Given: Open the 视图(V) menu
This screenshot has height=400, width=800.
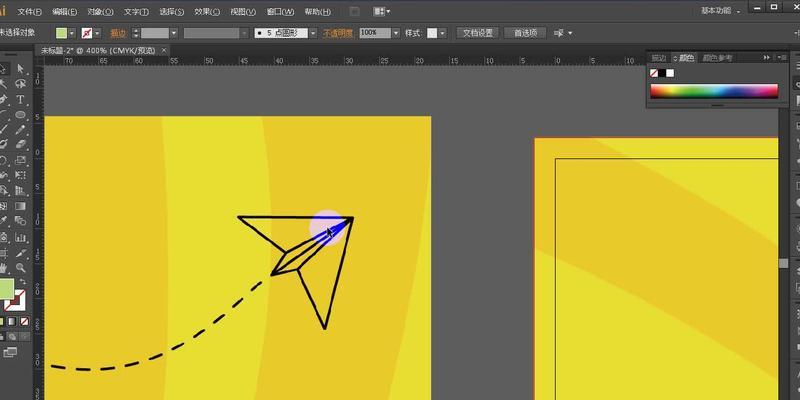Looking at the screenshot, I should 243,11.
